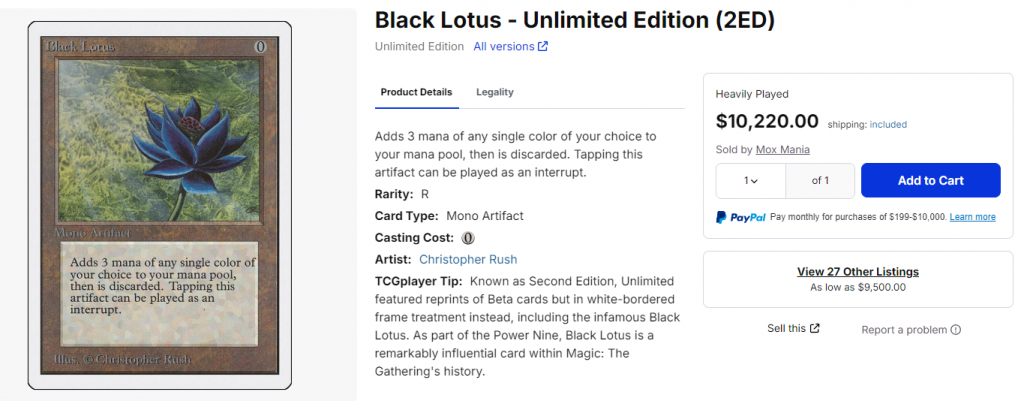Expand the quantity dropdown showing 1
Screen dimensions: 1024x401
click(x=750, y=181)
